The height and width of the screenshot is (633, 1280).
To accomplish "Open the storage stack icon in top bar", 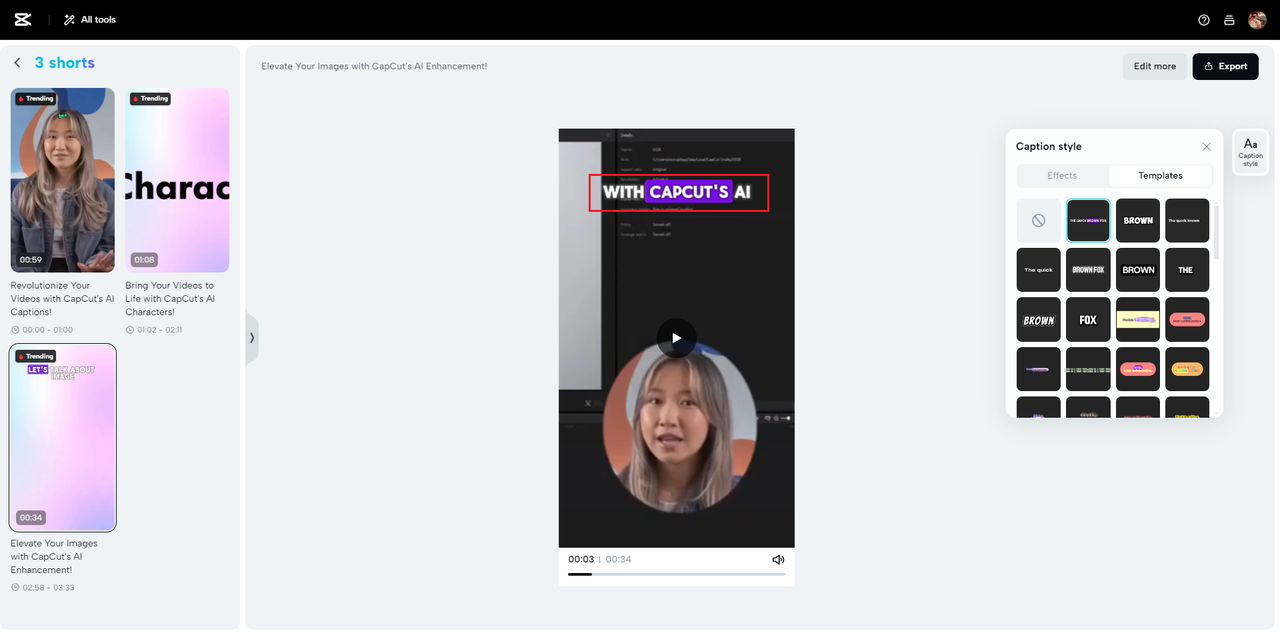I will (1230, 20).
